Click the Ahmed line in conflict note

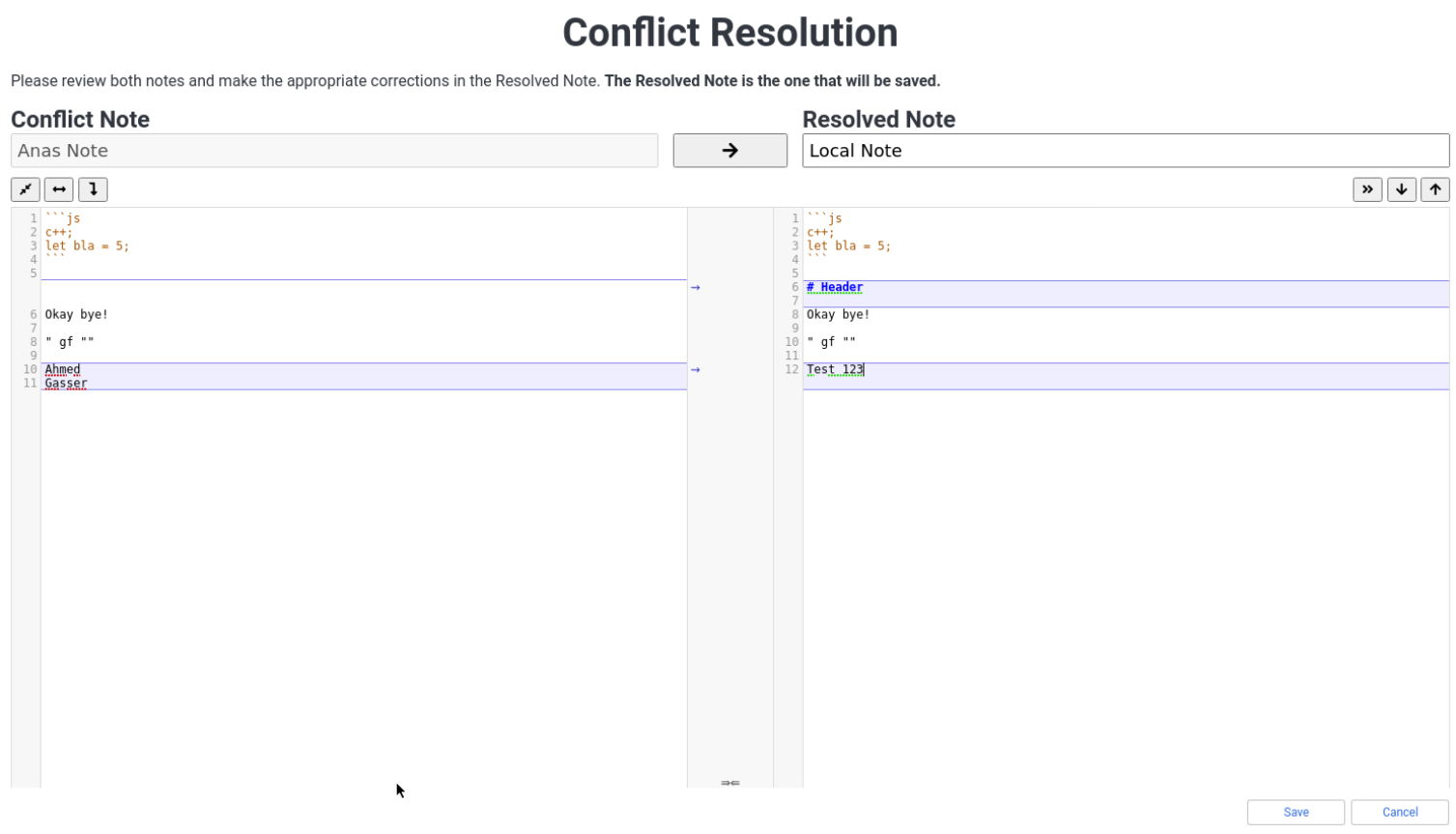click(63, 369)
